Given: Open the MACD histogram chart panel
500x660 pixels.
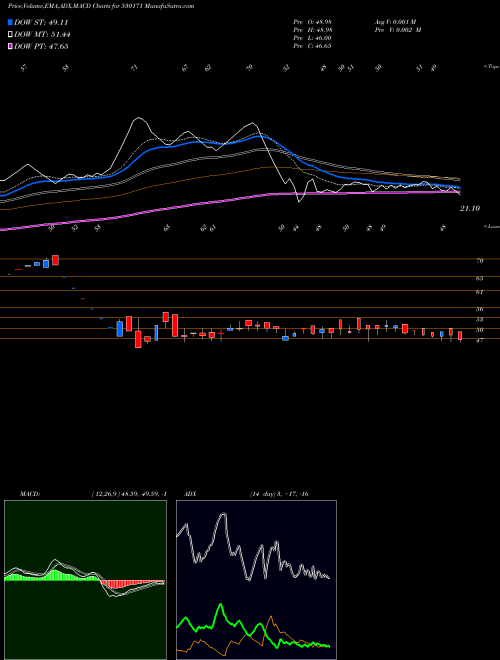Looking at the screenshot, I should (x=85, y=580).
